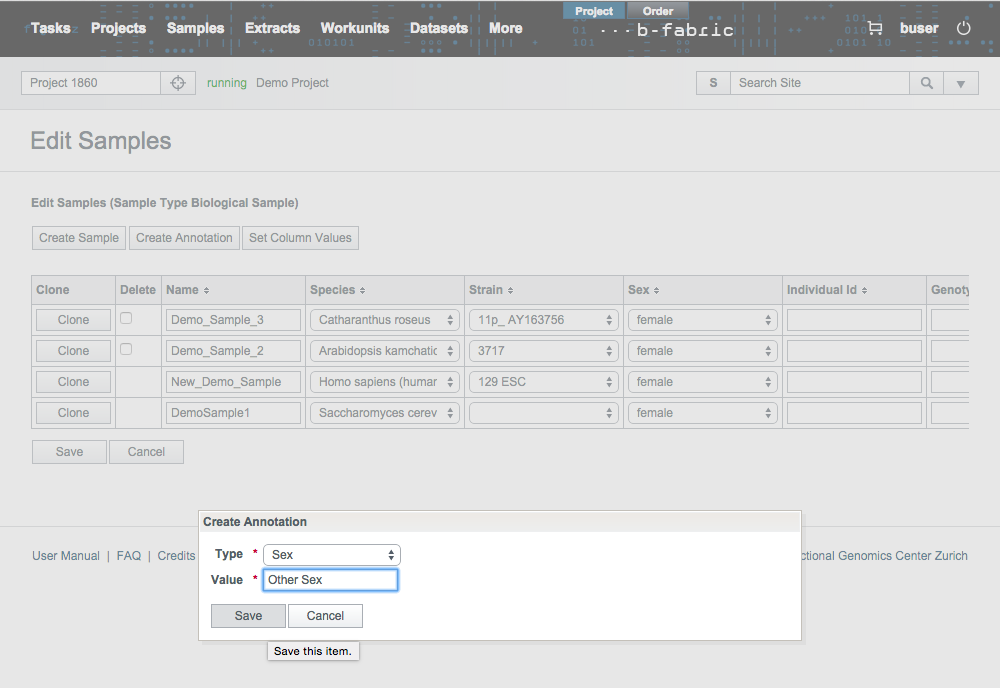Click the annotation Value text field

330,580
